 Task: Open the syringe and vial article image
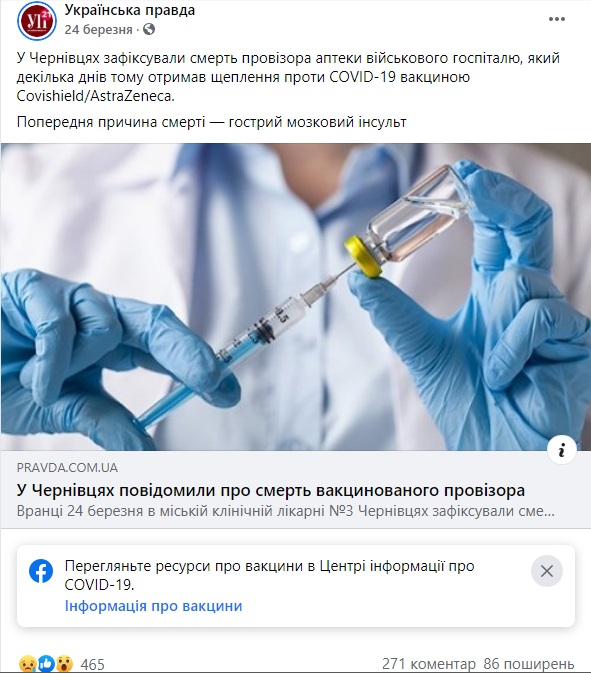[x=295, y=297]
